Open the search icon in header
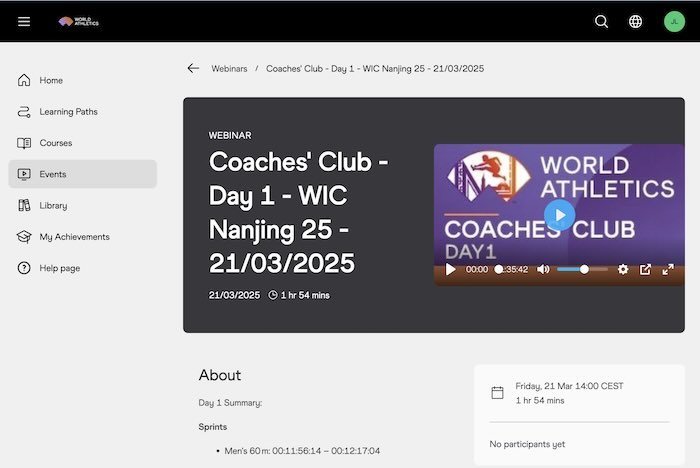700x468 pixels. [601, 21]
